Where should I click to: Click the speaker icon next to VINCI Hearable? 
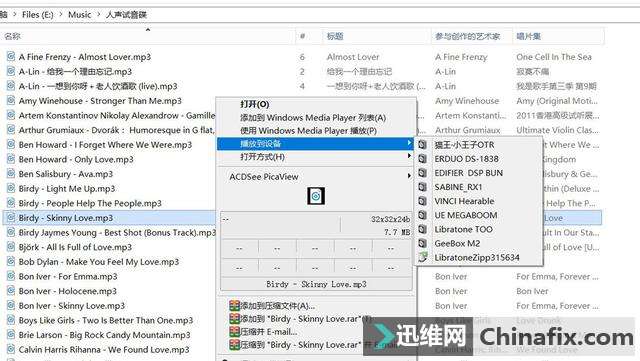[x=423, y=201]
